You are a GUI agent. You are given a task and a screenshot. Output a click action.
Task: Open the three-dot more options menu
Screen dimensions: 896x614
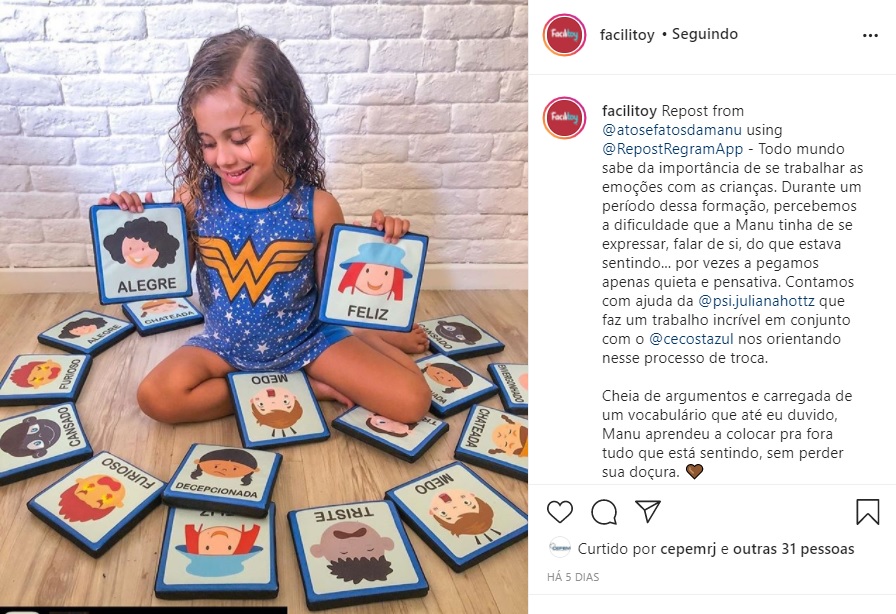pos(870,35)
